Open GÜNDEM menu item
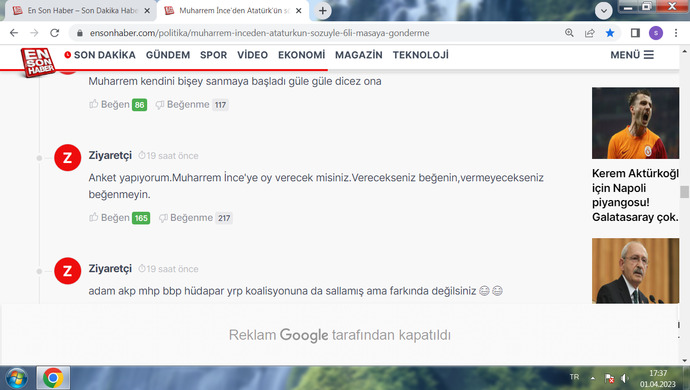The image size is (690, 390). tap(168, 55)
